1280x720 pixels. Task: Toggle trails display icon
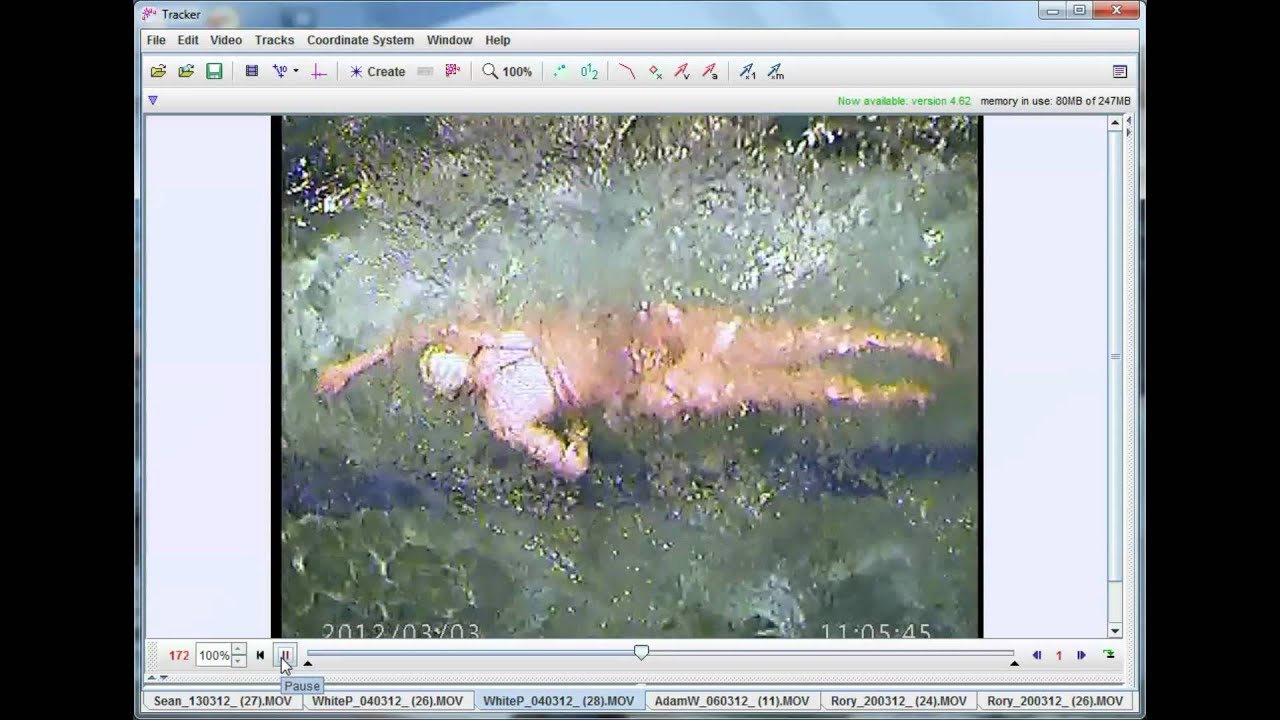pos(560,71)
